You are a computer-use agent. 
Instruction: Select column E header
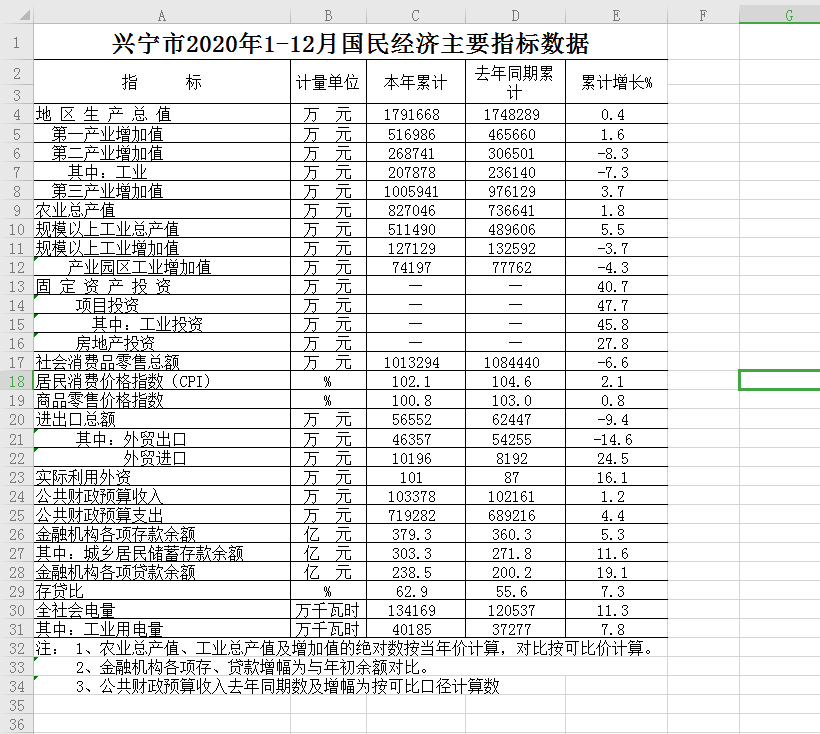[616, 15]
